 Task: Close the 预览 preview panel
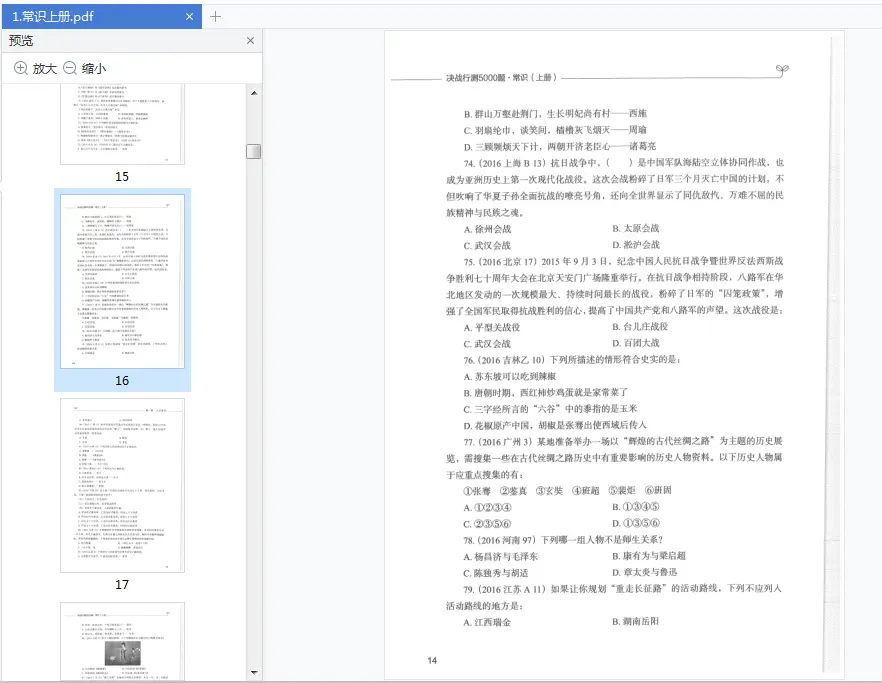[250, 41]
